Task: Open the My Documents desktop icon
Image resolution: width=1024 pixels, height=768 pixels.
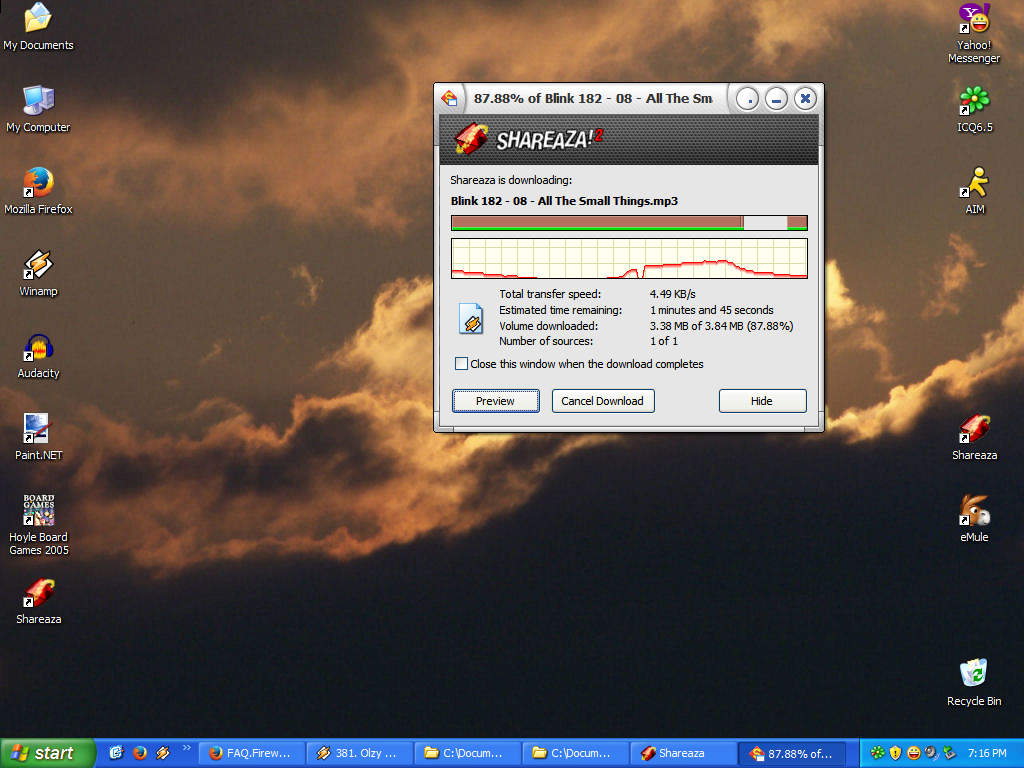Action: (x=38, y=27)
